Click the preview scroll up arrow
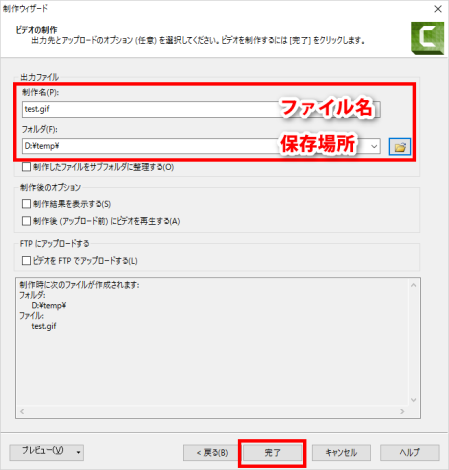The width and height of the screenshot is (449, 470). [414, 285]
